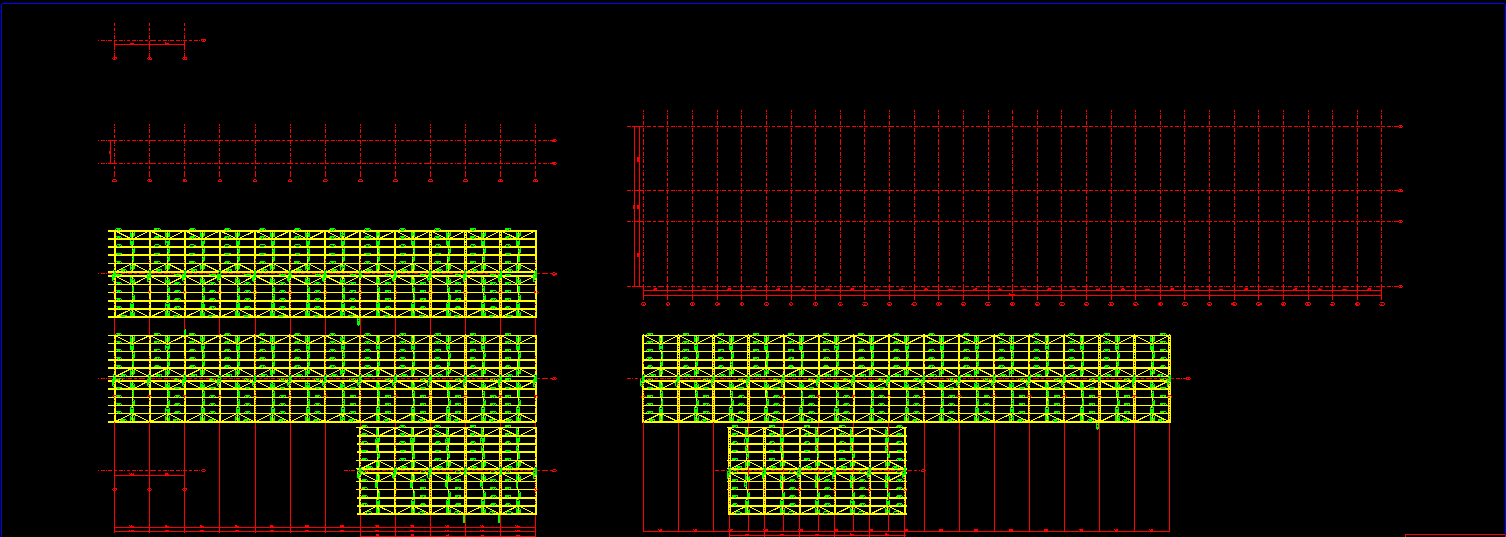Select the small yellow framing plan at bottom-left group
This screenshot has width=1506, height=537.
447,471
